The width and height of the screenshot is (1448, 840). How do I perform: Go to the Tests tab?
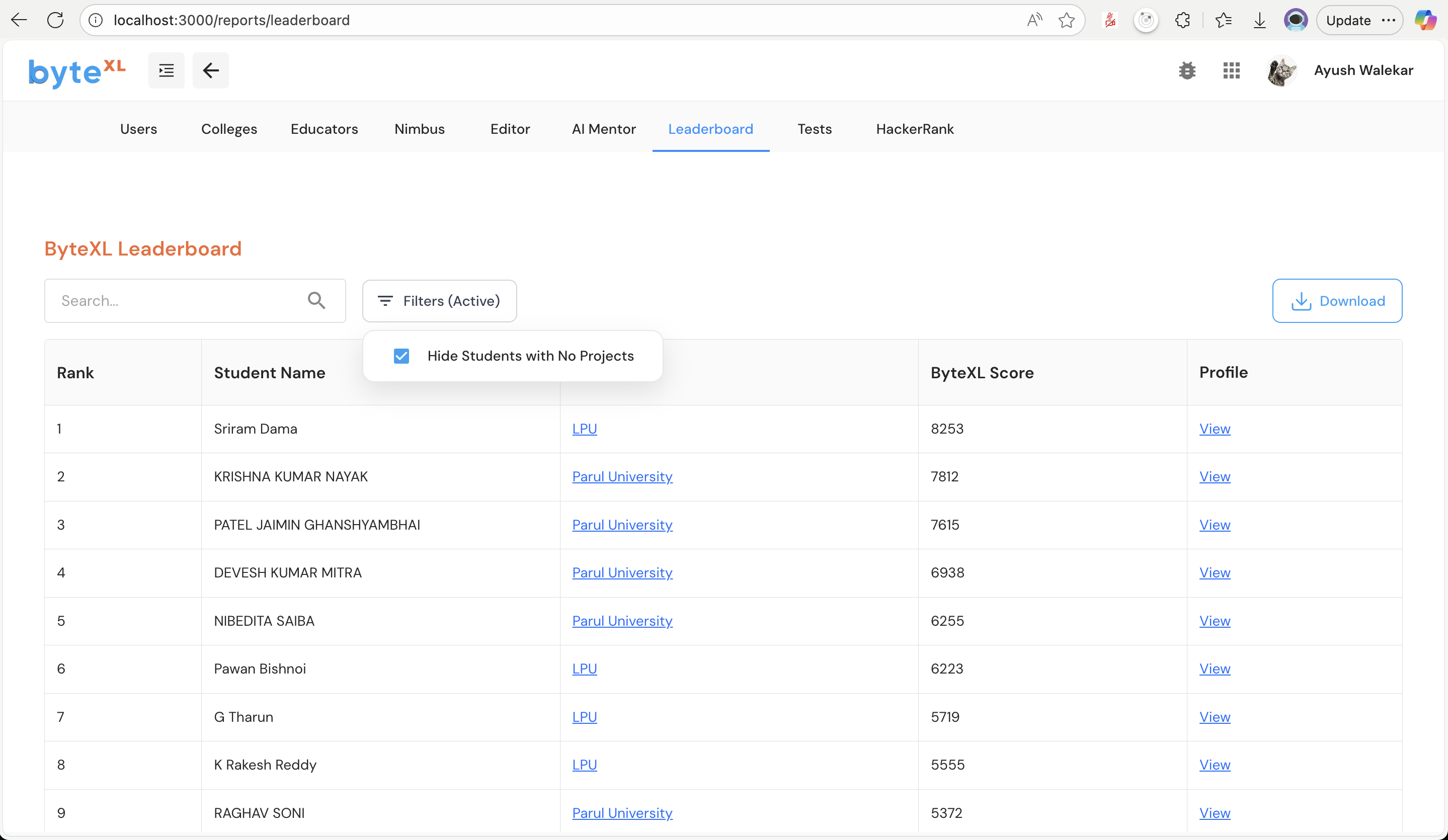[814, 129]
